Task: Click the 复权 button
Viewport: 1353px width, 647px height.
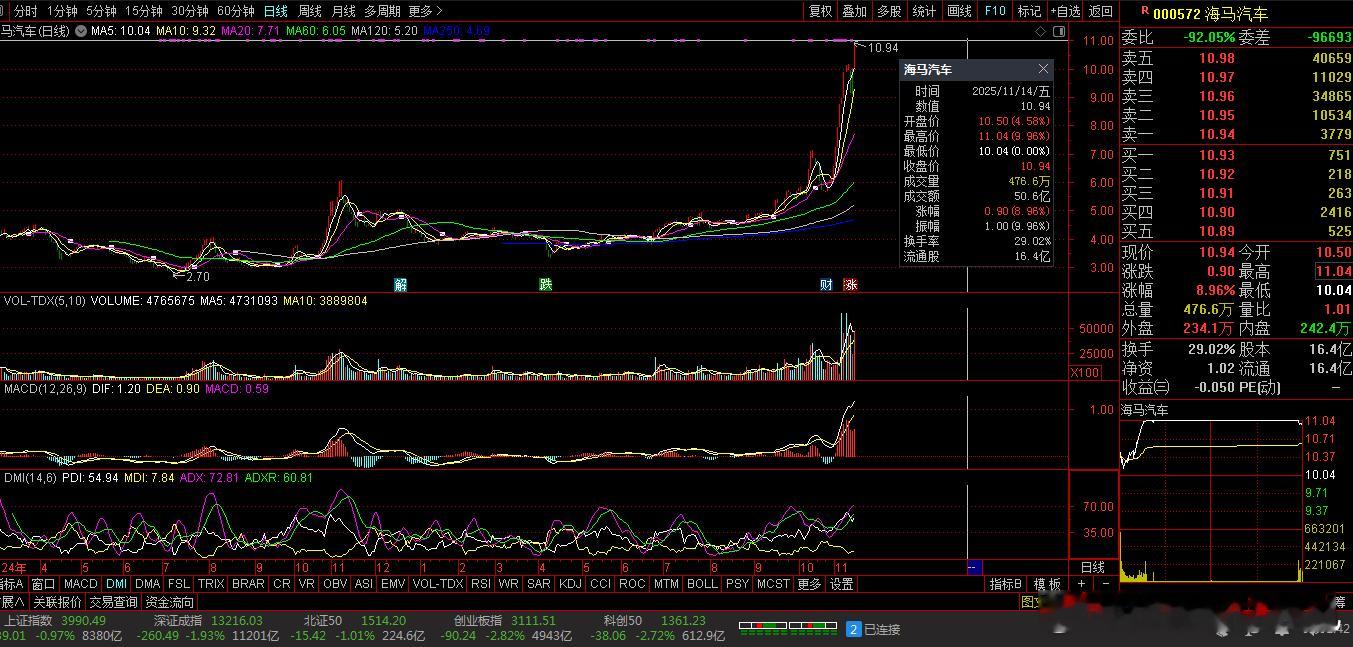Action: coord(820,11)
